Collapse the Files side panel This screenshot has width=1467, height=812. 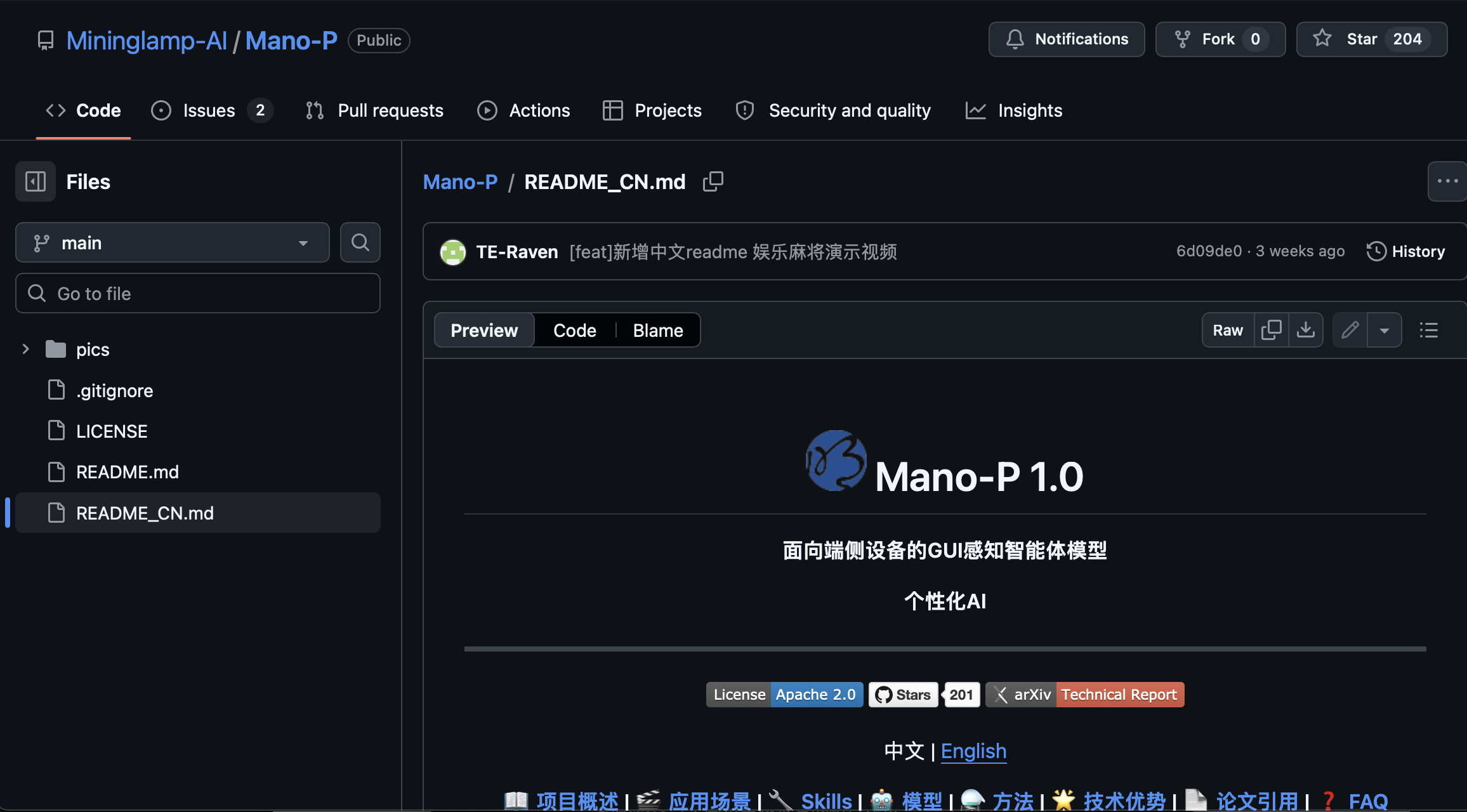[x=35, y=181]
